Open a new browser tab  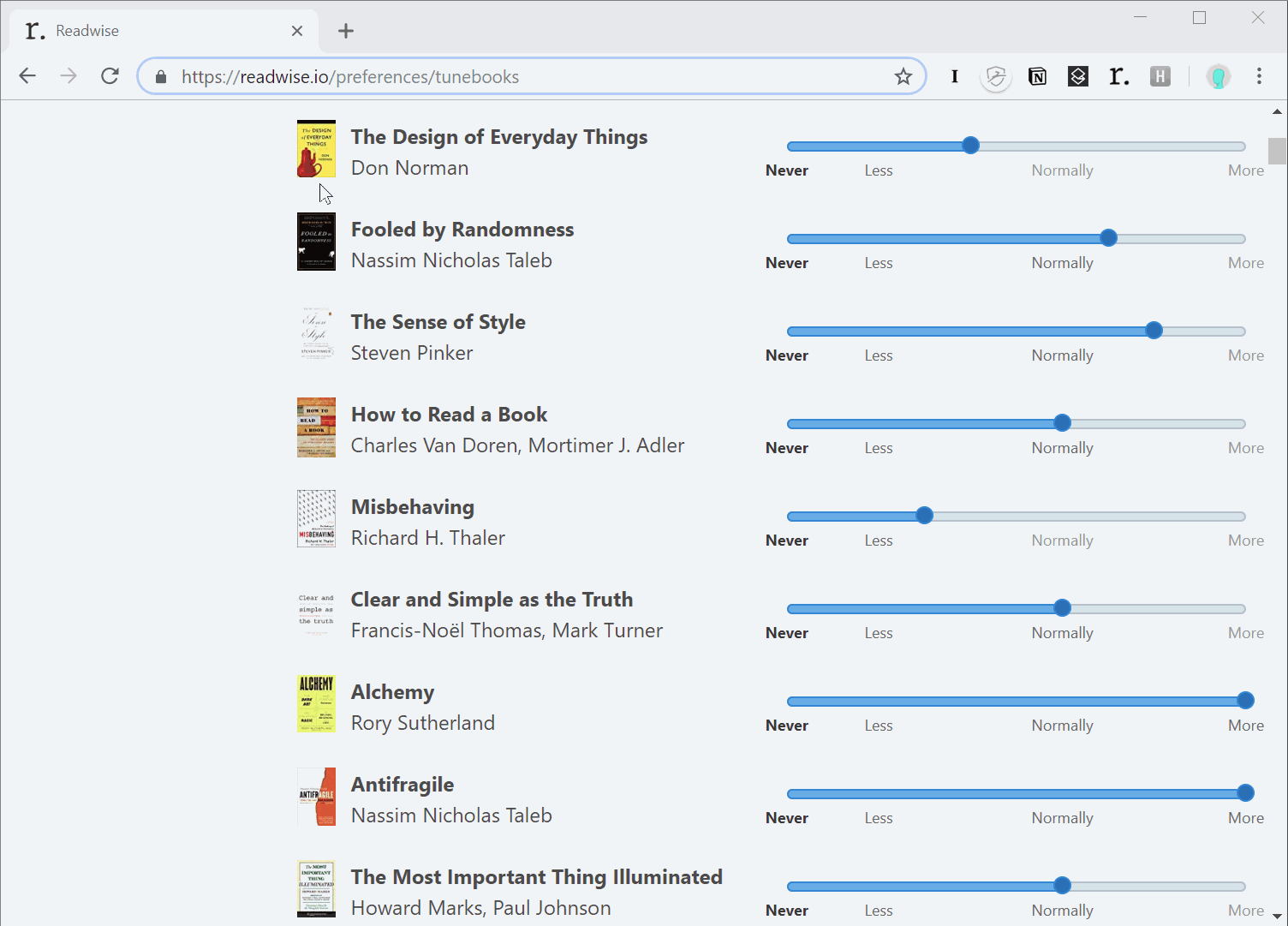click(x=346, y=31)
